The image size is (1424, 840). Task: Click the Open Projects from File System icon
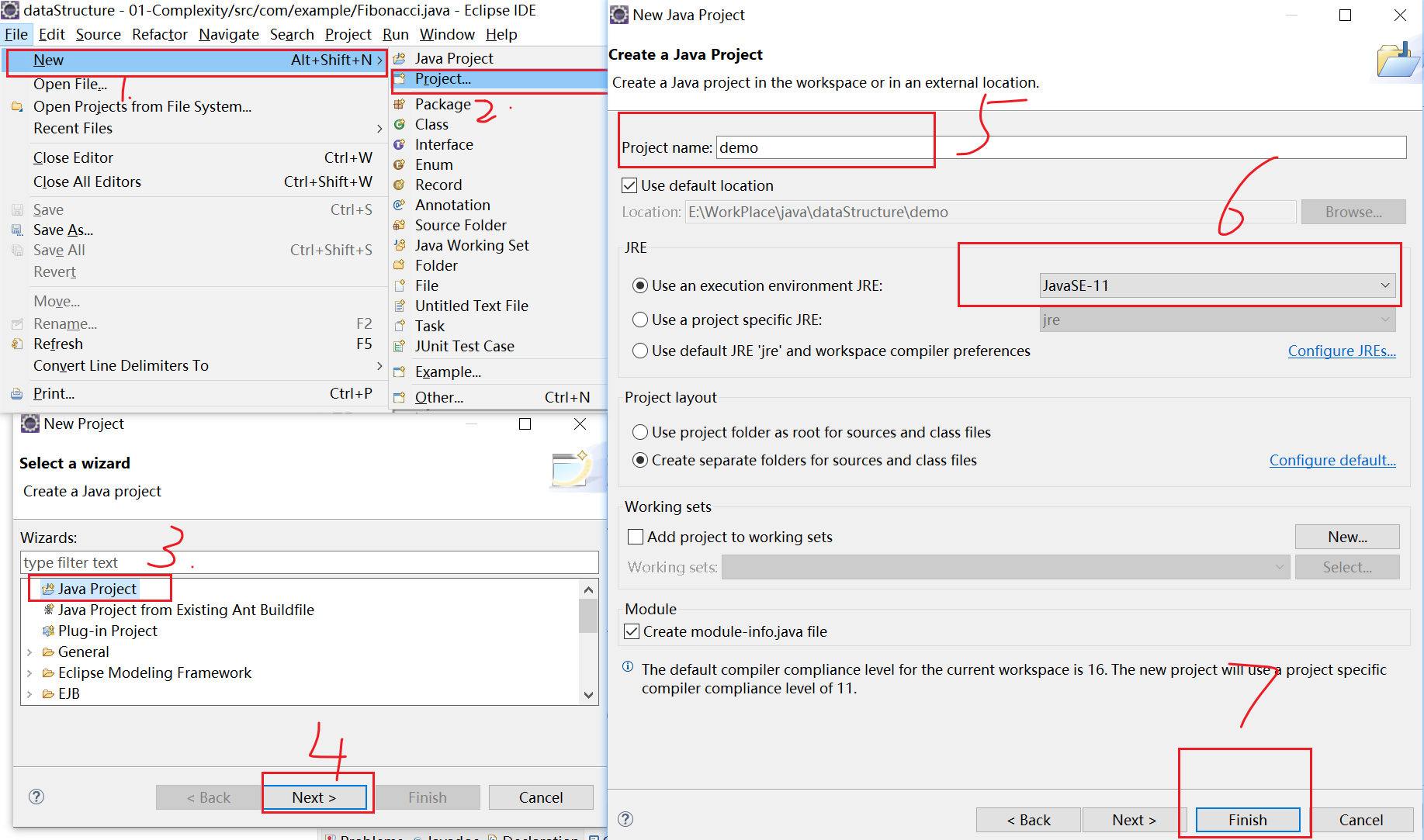tap(17, 106)
